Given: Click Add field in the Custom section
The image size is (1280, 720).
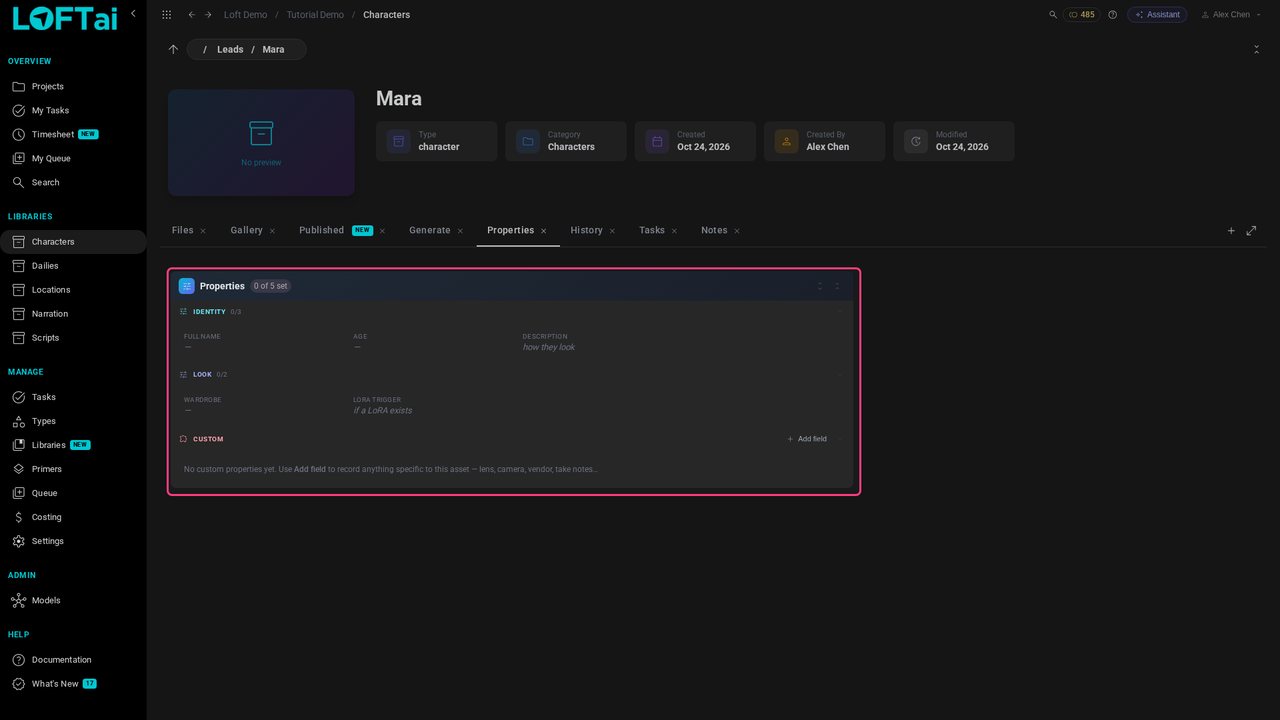Looking at the screenshot, I should [x=807, y=439].
